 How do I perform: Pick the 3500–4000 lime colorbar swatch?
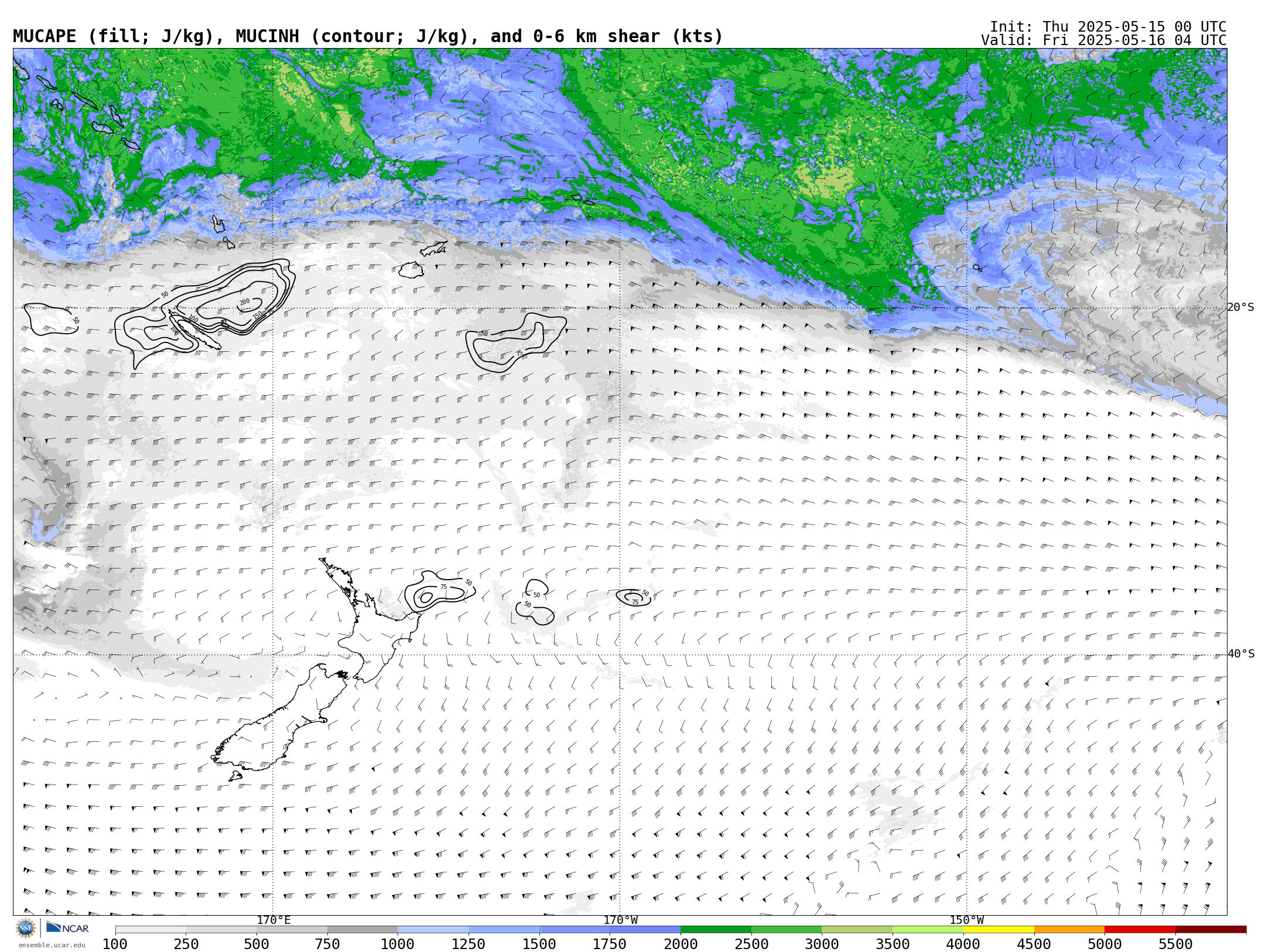pyautogui.click(x=928, y=930)
